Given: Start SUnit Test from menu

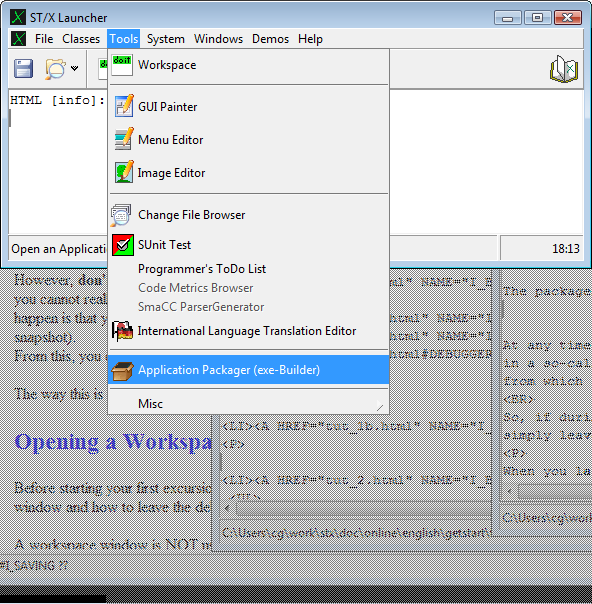Looking at the screenshot, I should pyautogui.click(x=248, y=245).
